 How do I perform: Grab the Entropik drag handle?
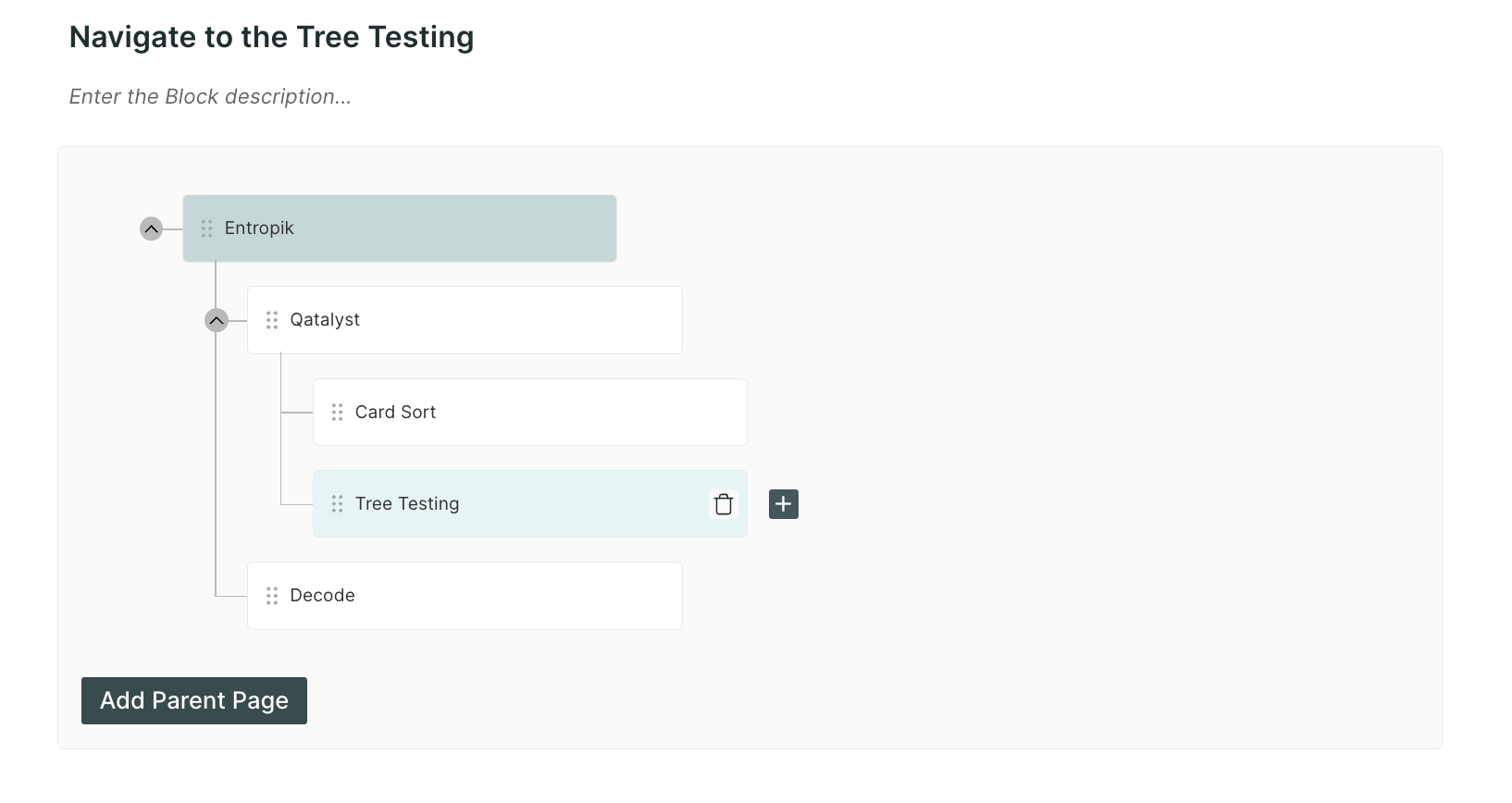(x=207, y=229)
